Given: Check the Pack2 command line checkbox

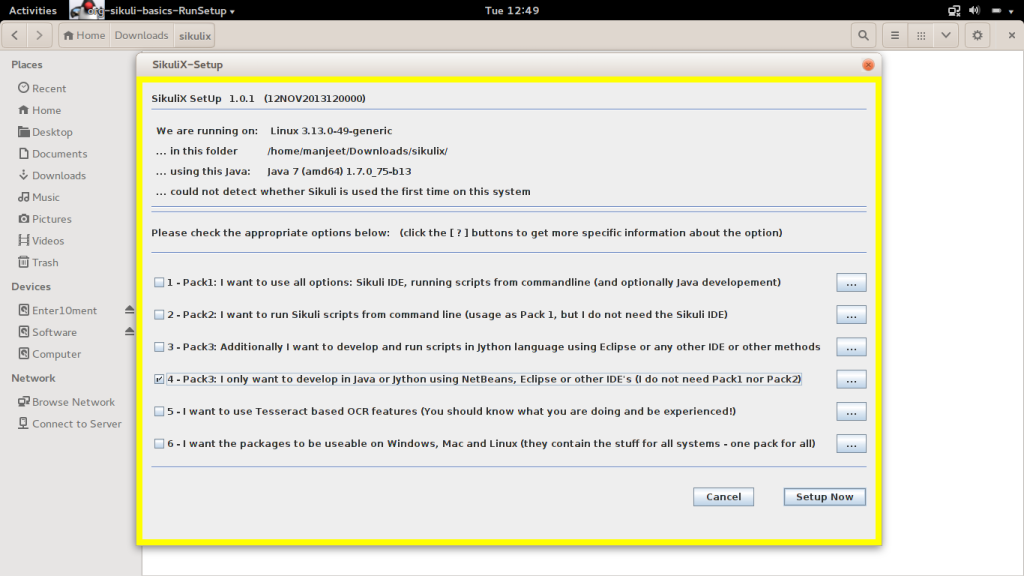Looking at the screenshot, I should point(159,315).
